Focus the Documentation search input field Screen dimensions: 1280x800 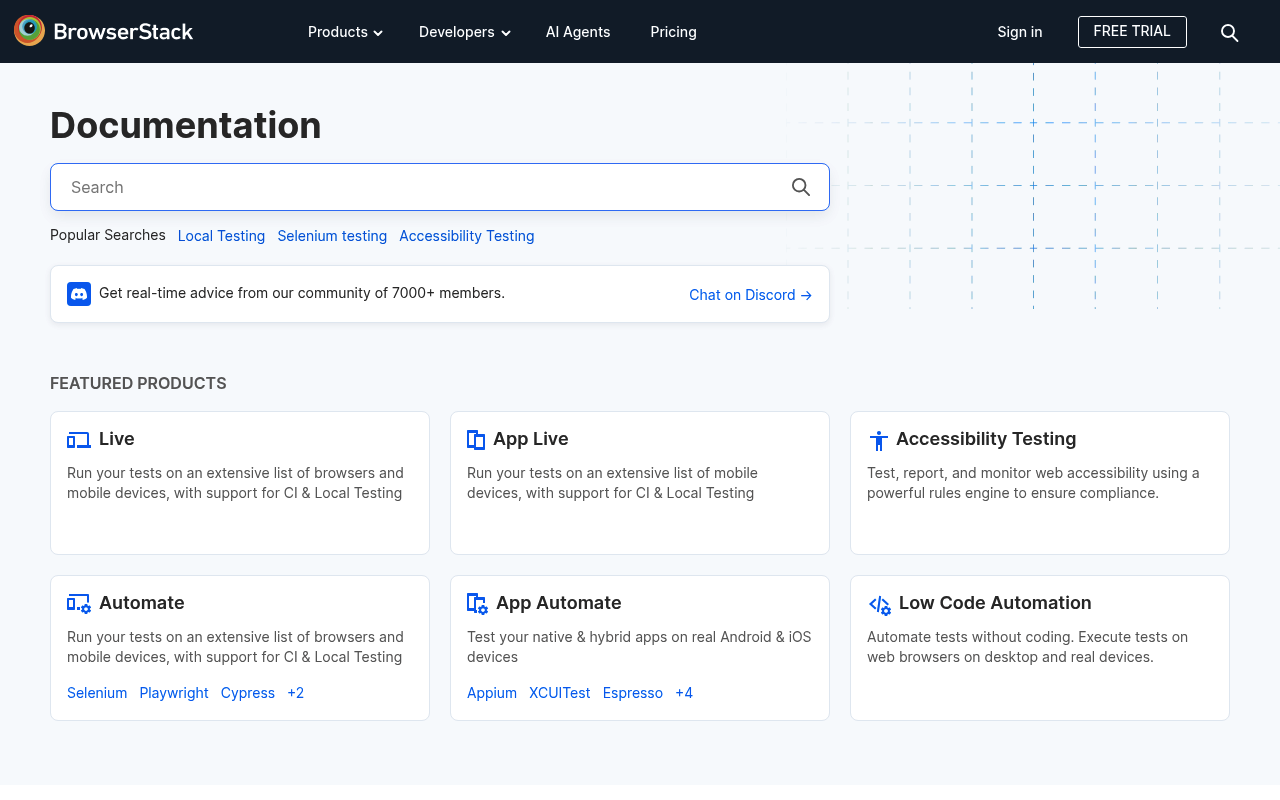pos(440,187)
